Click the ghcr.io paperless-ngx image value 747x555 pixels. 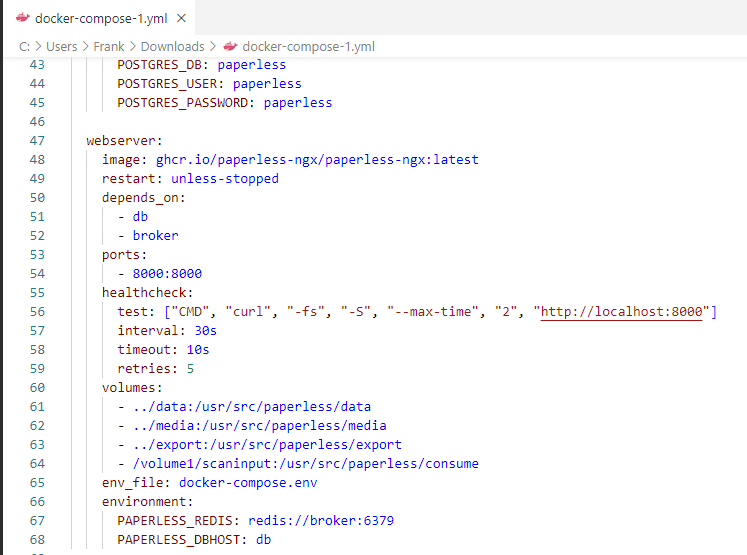pyautogui.click(x=317, y=160)
